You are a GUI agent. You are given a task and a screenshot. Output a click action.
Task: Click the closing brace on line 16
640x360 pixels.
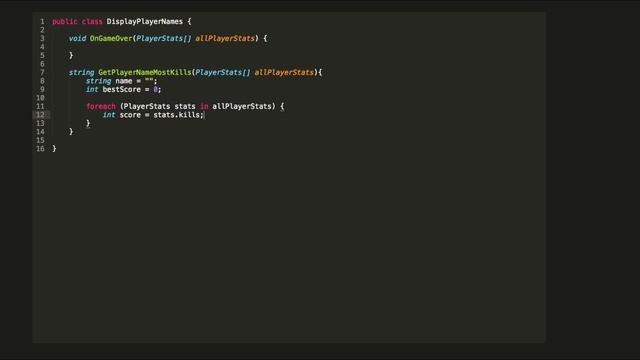click(54, 149)
